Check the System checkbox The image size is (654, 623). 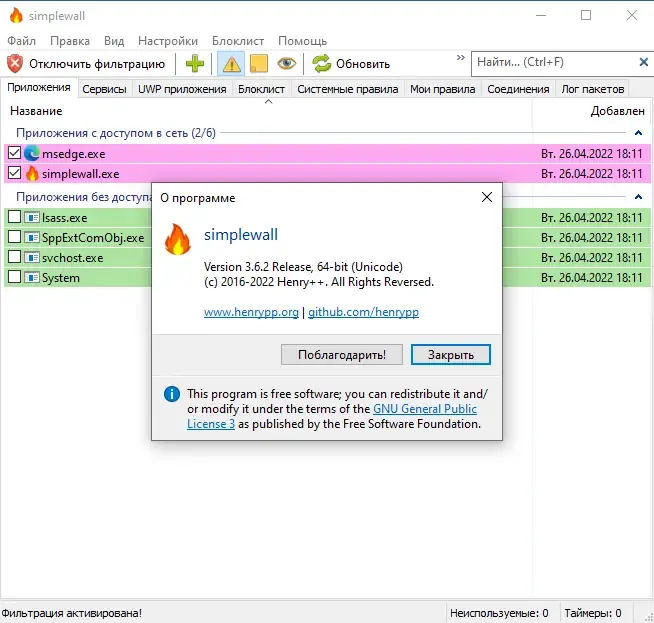15,277
